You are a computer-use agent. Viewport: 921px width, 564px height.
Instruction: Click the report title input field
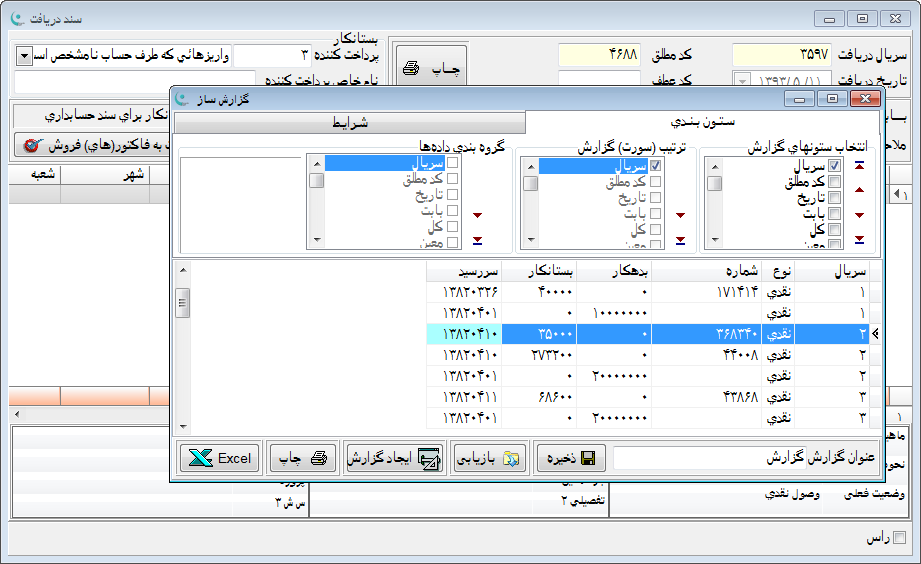tap(744, 458)
